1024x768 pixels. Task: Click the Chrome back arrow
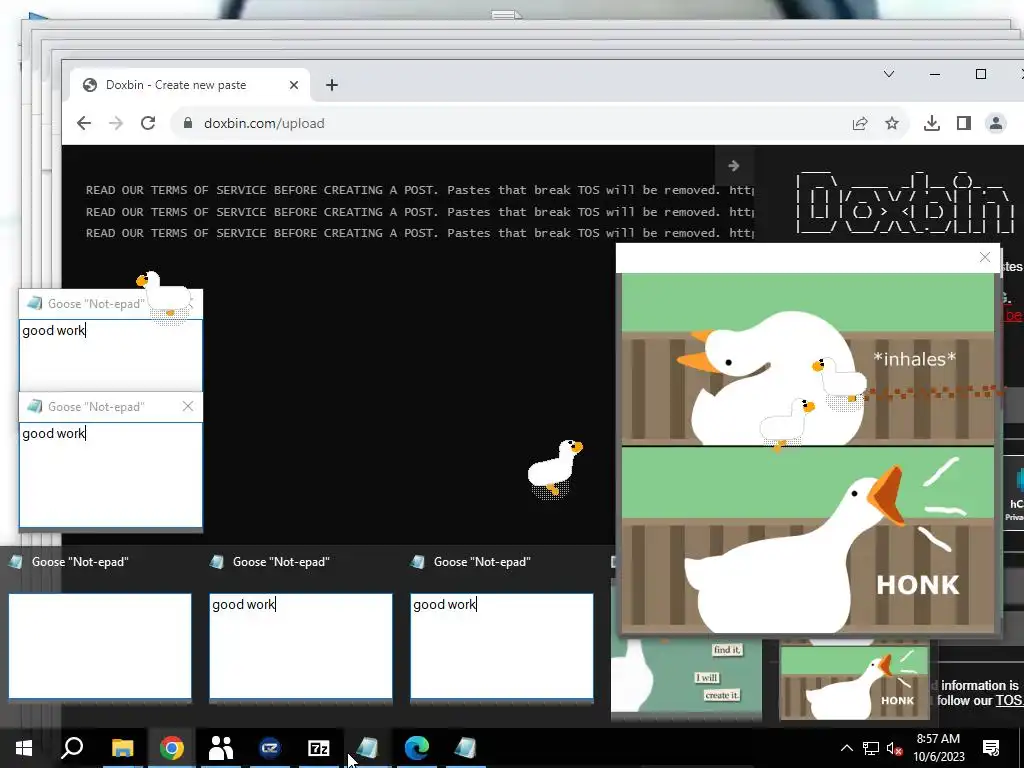click(84, 123)
